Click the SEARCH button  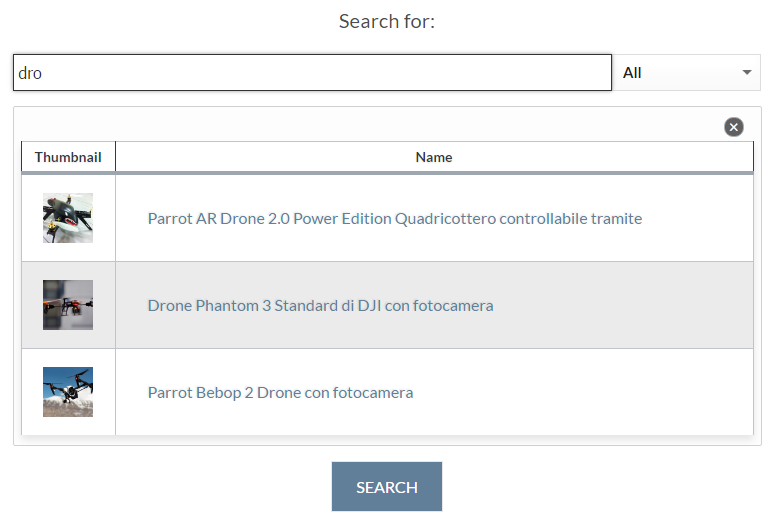(x=387, y=486)
